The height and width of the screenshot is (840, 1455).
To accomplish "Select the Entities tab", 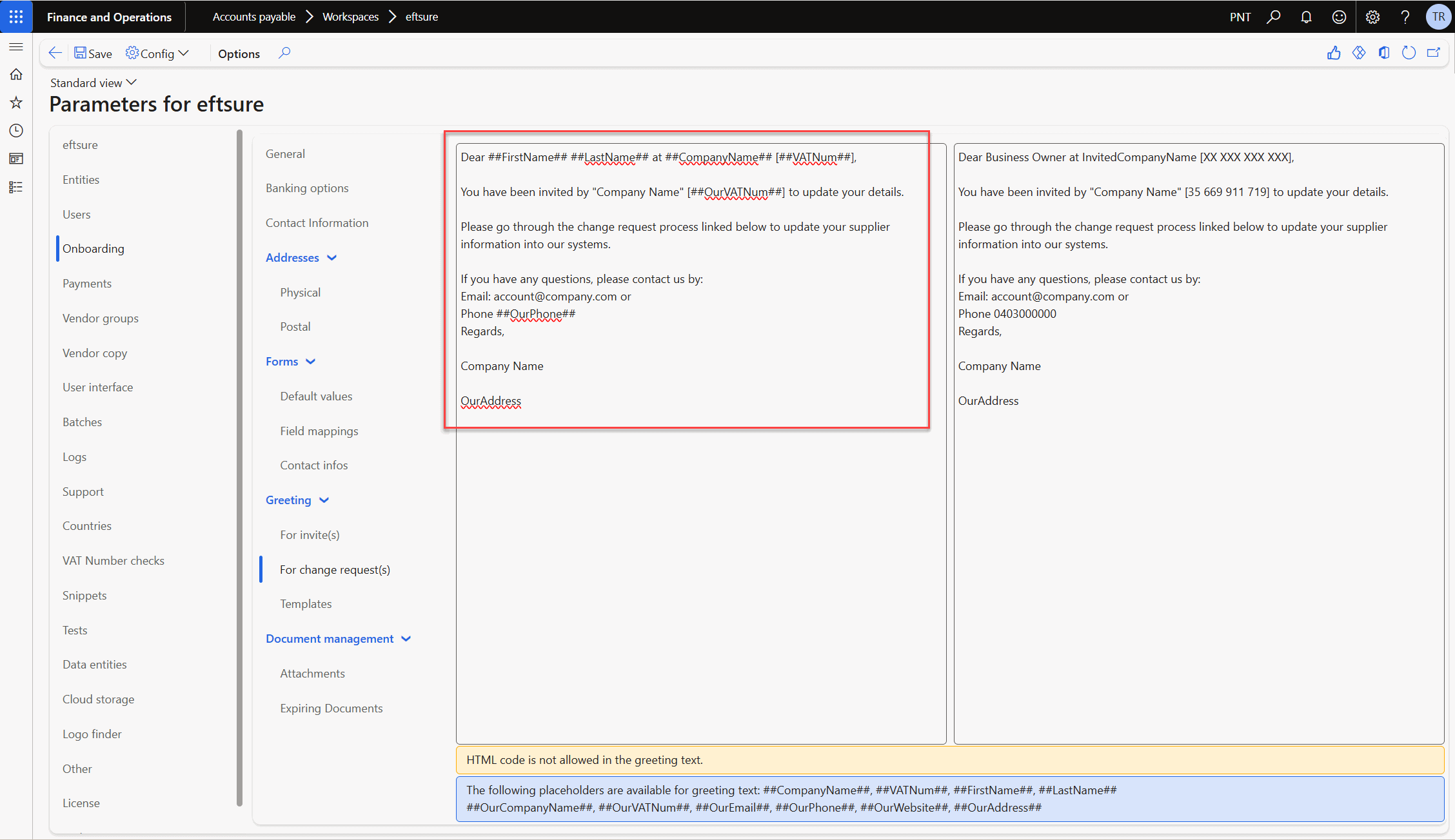I will point(81,180).
